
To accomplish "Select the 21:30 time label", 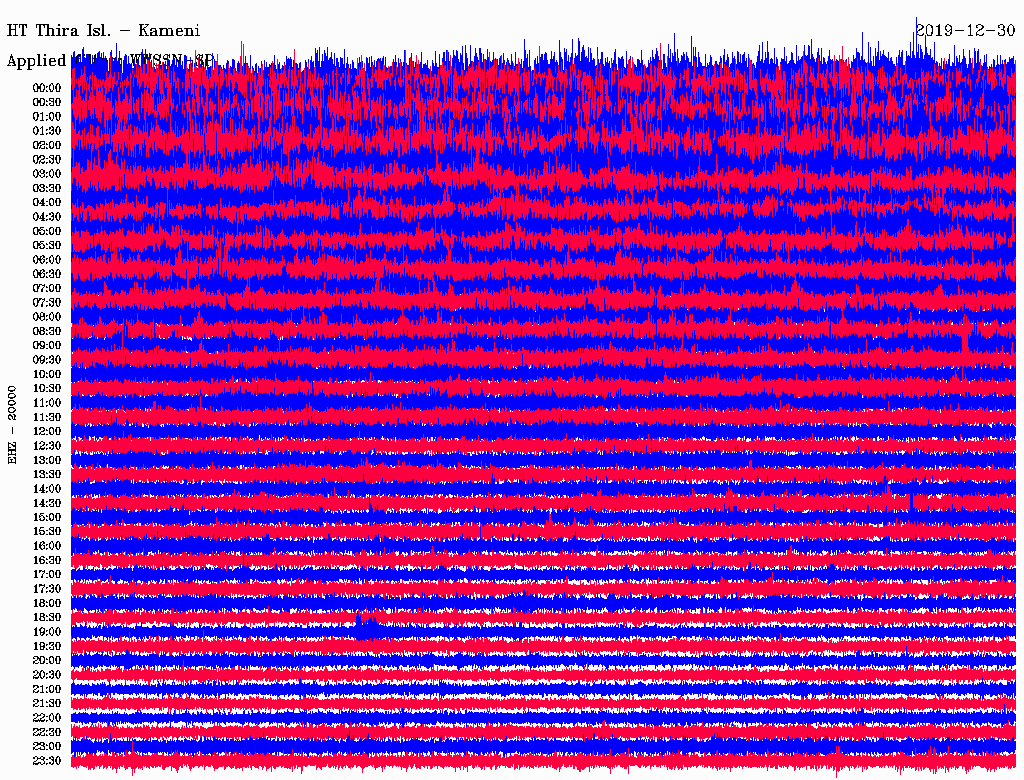I will tap(46, 704).
